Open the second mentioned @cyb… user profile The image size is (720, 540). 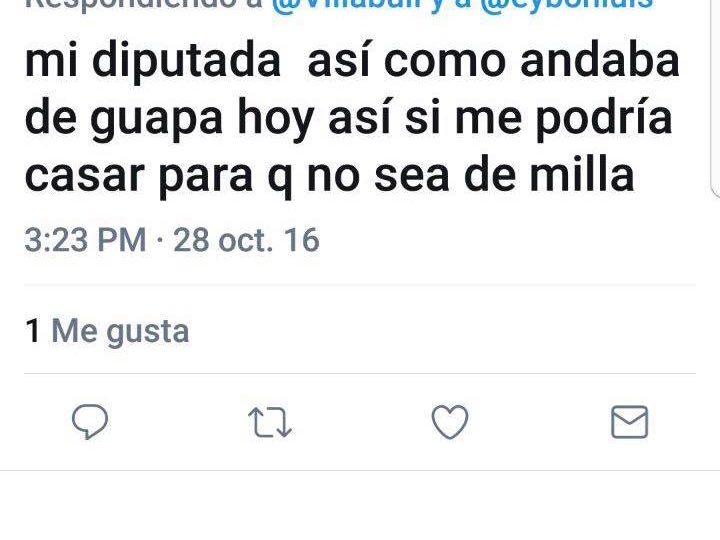tap(566, 5)
